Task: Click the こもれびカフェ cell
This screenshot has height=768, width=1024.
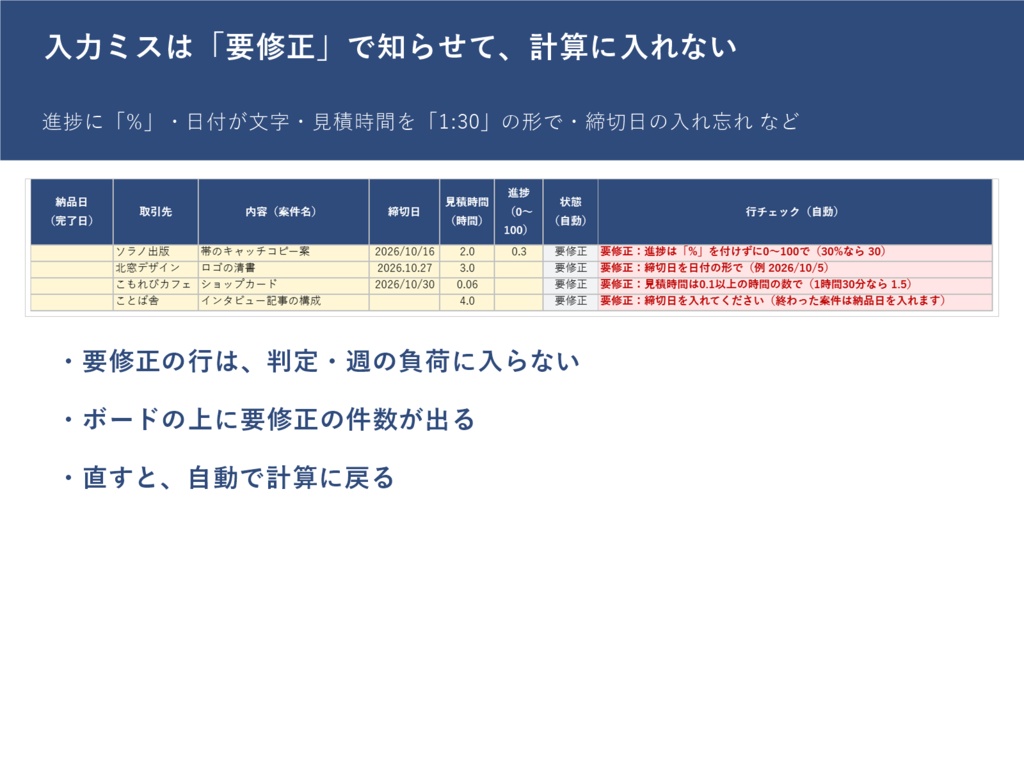Action: click(x=155, y=285)
